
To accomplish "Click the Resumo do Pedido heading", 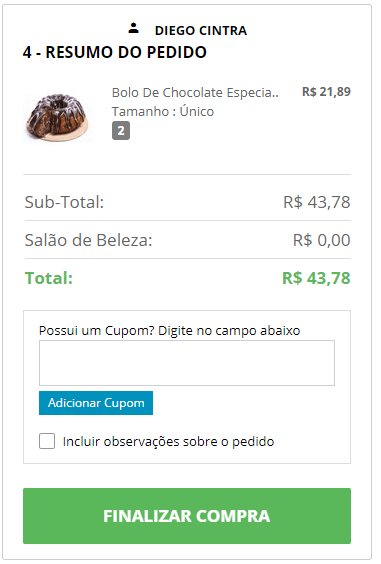I will (115, 52).
